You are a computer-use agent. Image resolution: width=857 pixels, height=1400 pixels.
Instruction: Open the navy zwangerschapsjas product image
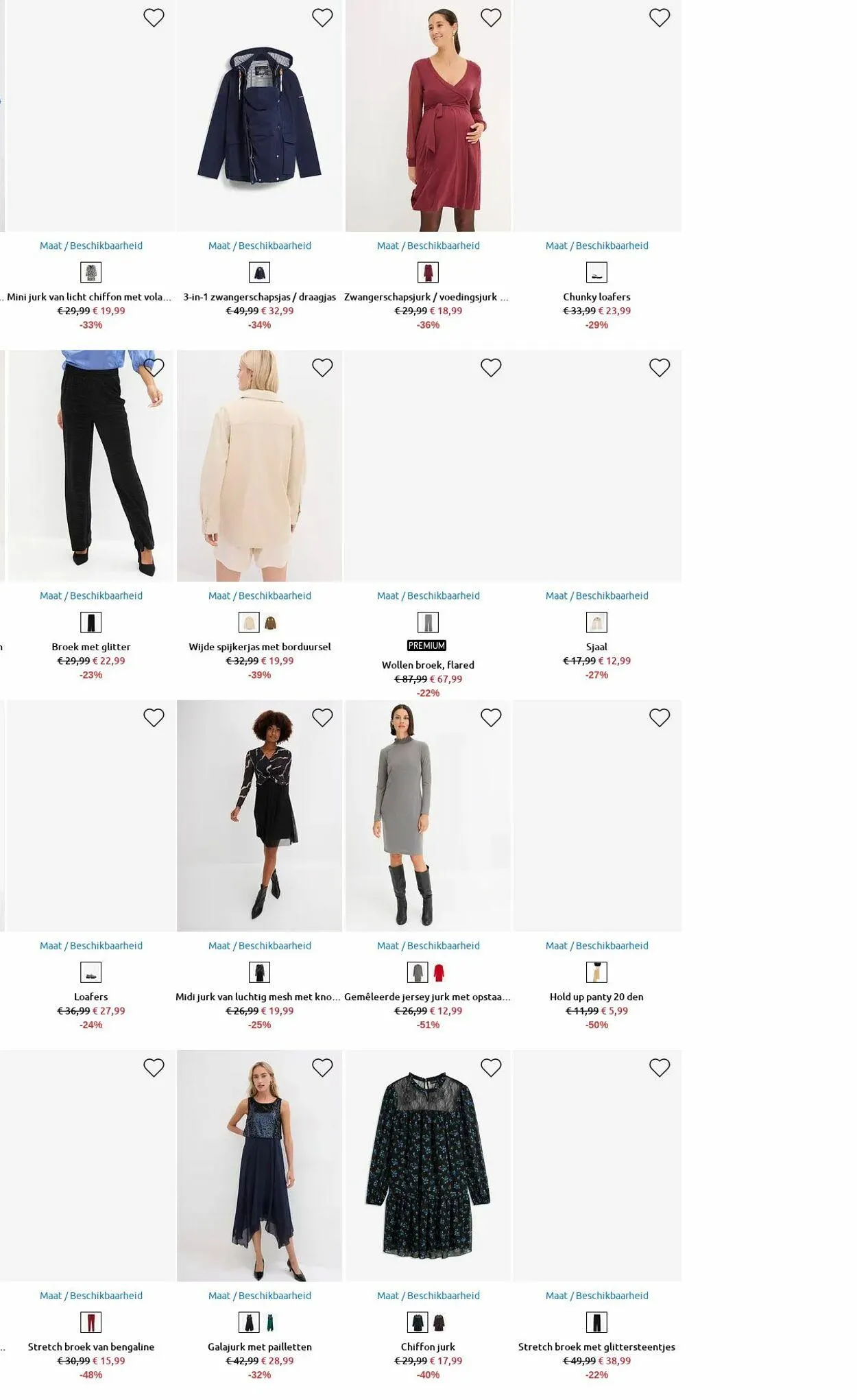[259, 116]
